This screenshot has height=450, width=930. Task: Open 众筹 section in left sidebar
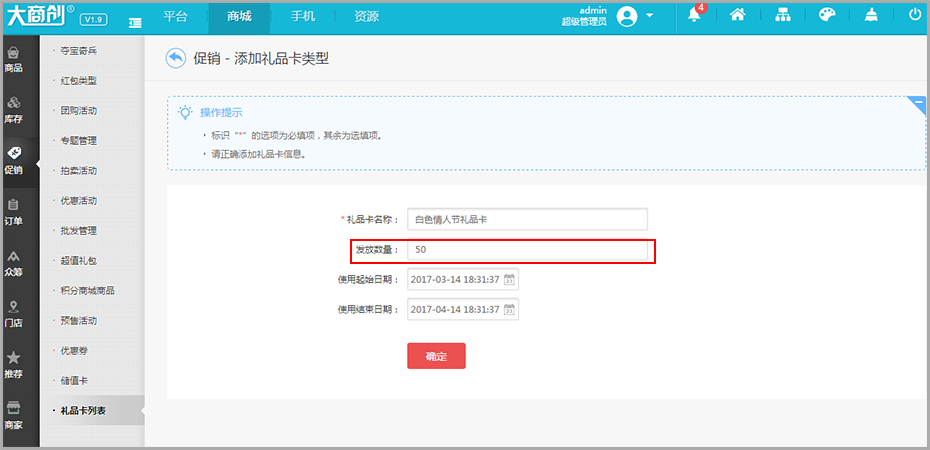click(x=14, y=264)
